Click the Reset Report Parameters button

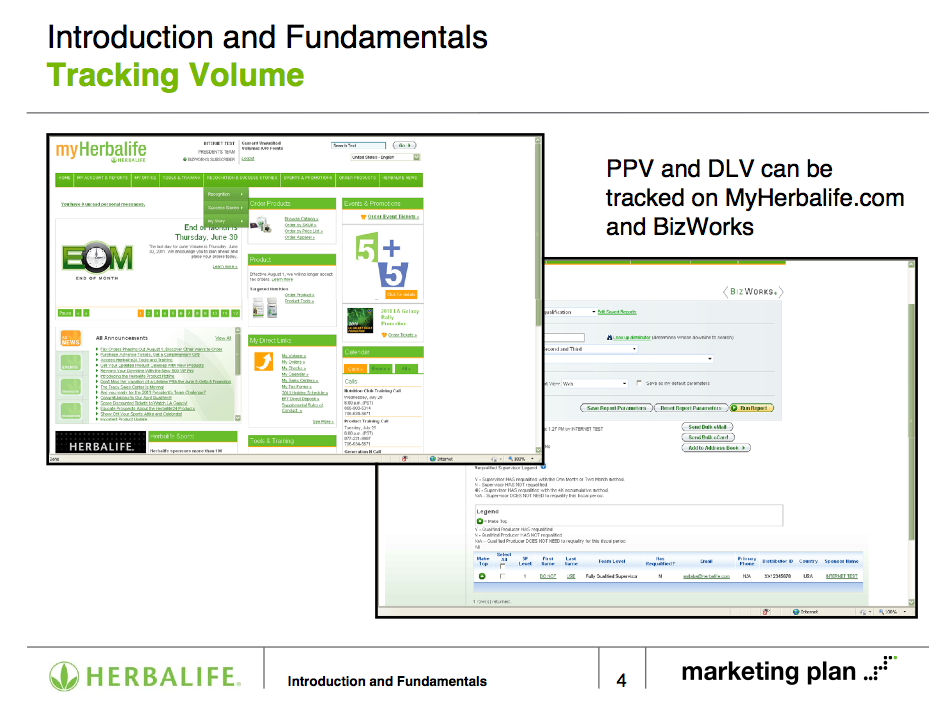pyautogui.click(x=691, y=408)
